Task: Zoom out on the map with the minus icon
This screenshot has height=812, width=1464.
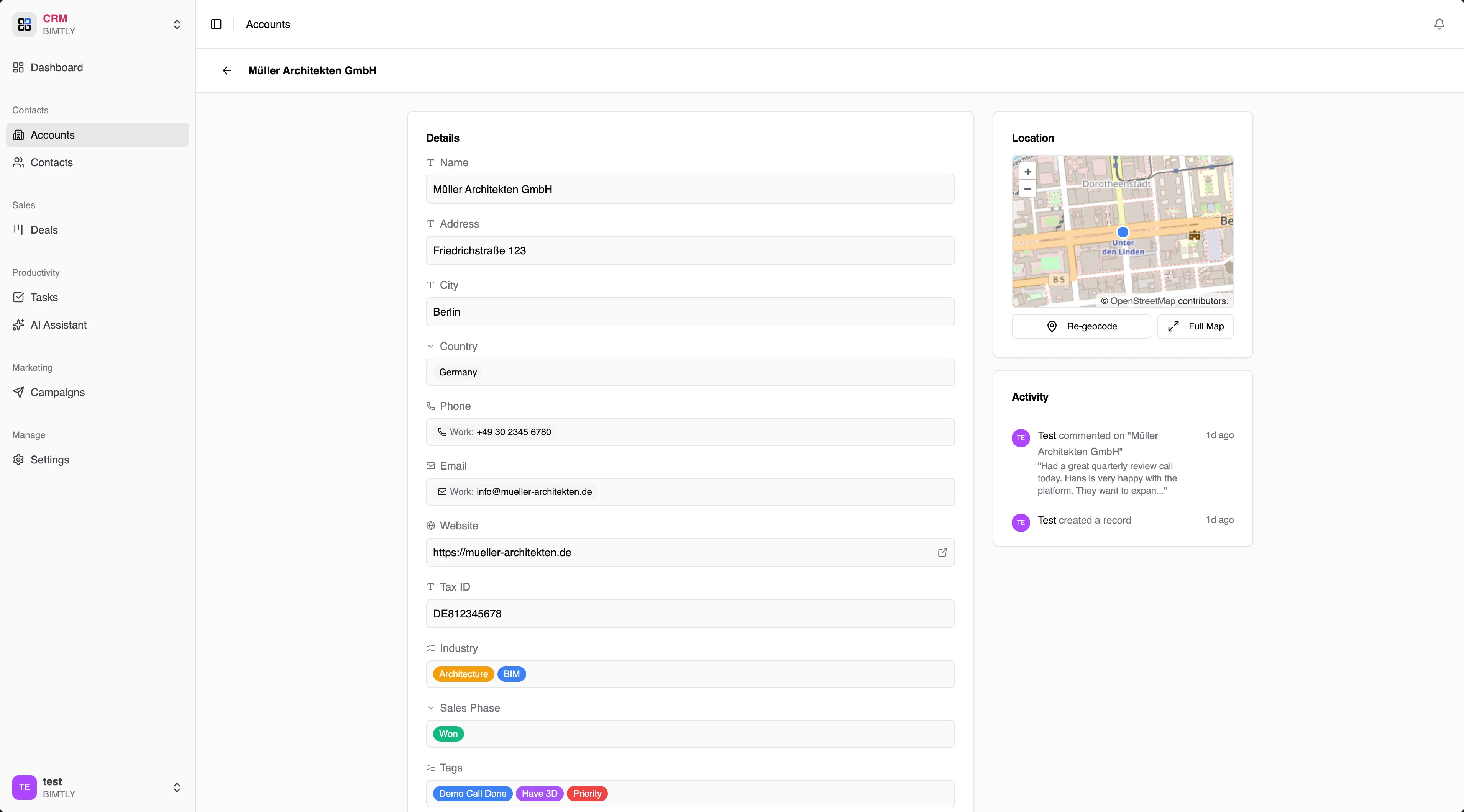Action: pos(1027,189)
